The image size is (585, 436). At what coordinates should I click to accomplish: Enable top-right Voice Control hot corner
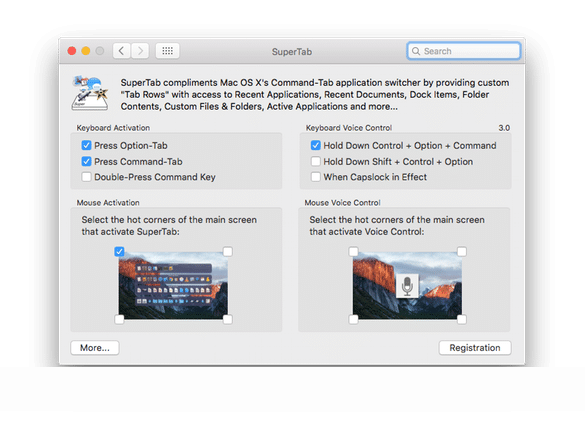462,251
